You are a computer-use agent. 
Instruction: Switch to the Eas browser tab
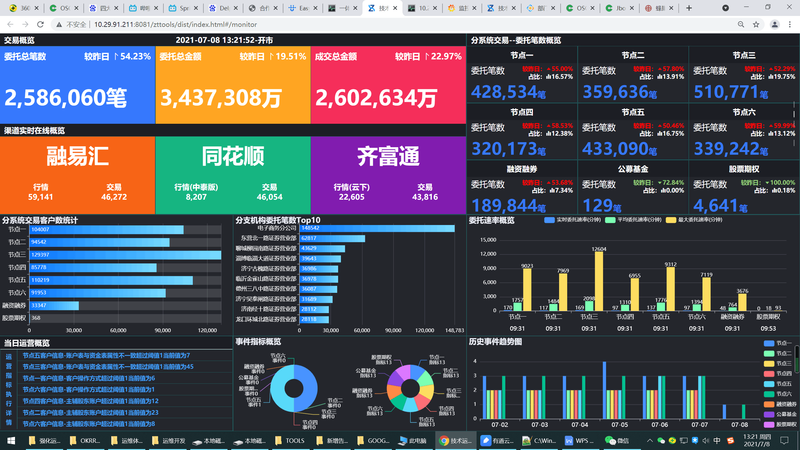coord(303,8)
